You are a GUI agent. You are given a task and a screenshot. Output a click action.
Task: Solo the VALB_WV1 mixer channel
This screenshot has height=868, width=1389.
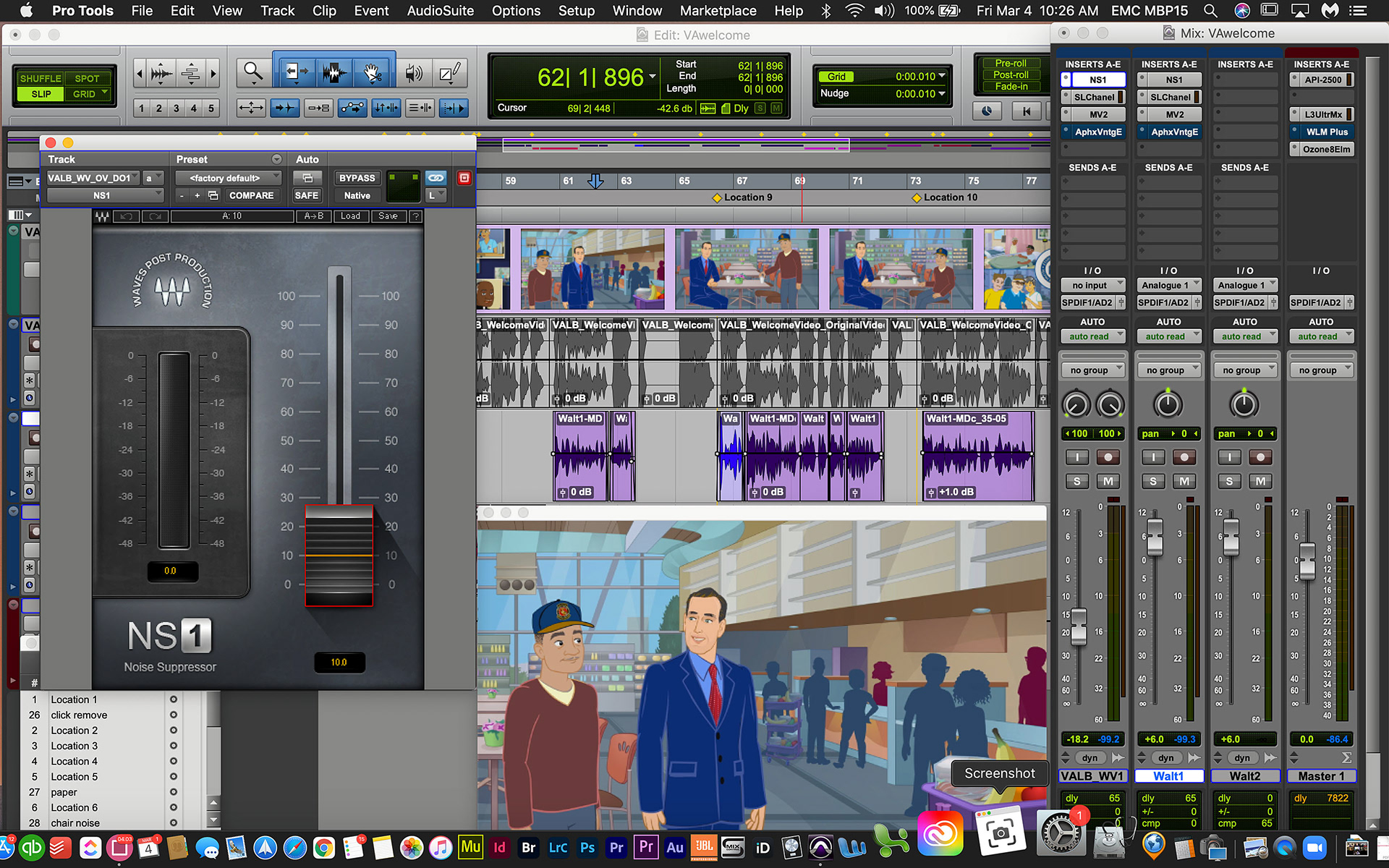click(x=1076, y=481)
